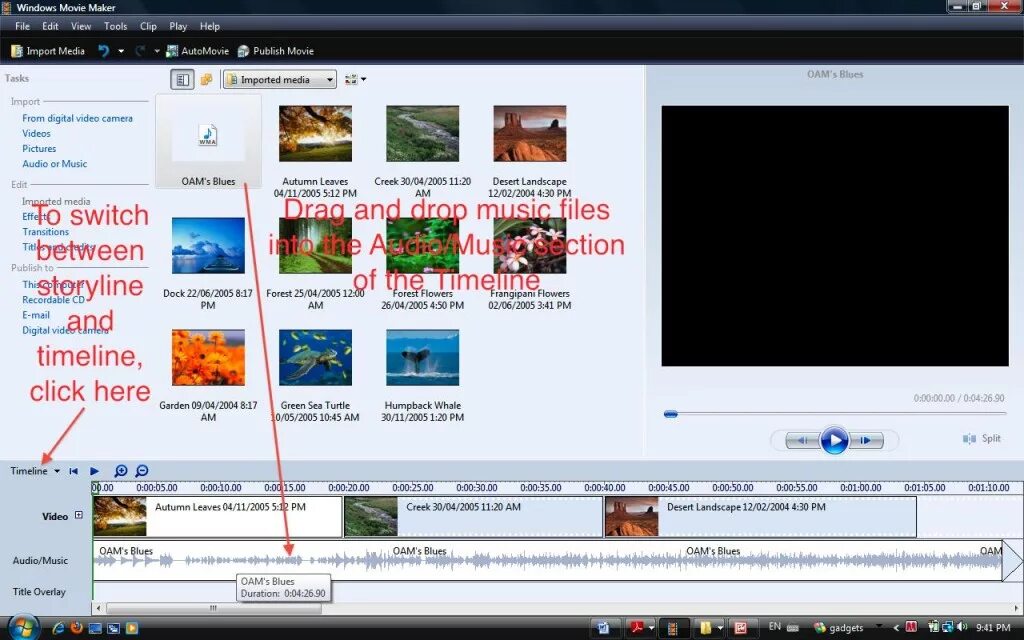The image size is (1024, 640).
Task: Select the Garden orange flowers thumbnail
Action: (x=208, y=357)
